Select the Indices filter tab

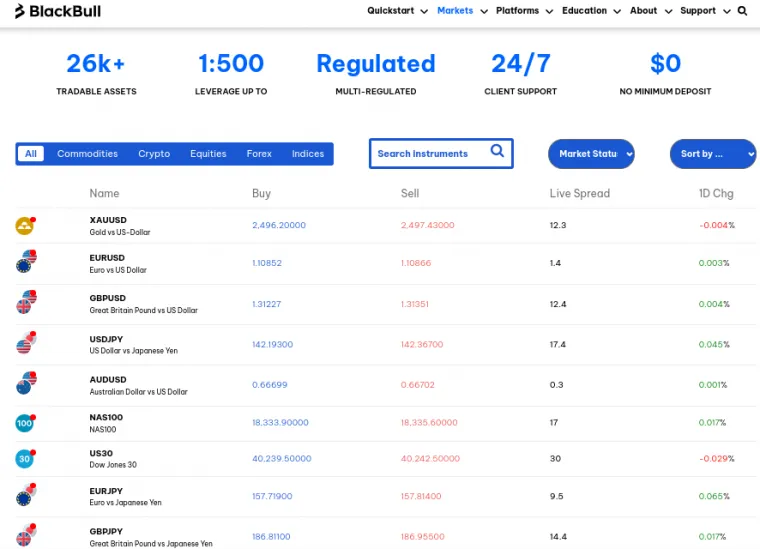click(308, 154)
